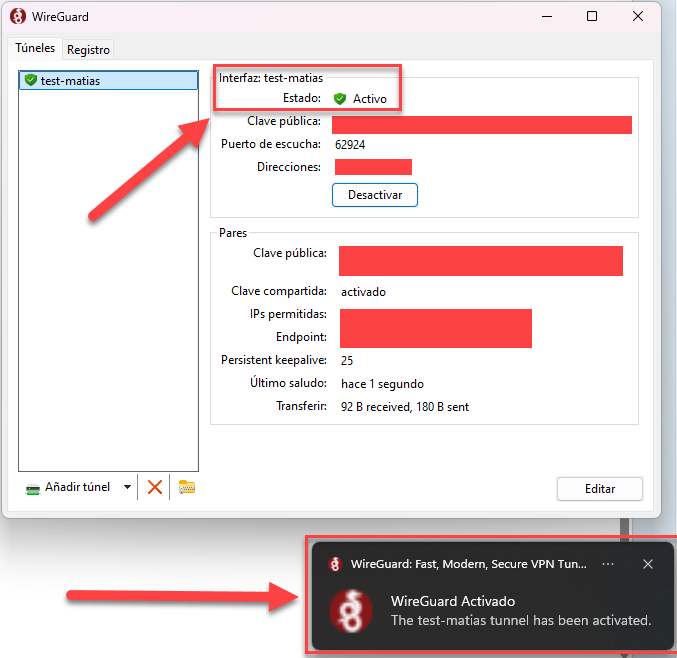Minimize the WireGuard window
This screenshot has width=677, height=658.
tap(545, 16)
